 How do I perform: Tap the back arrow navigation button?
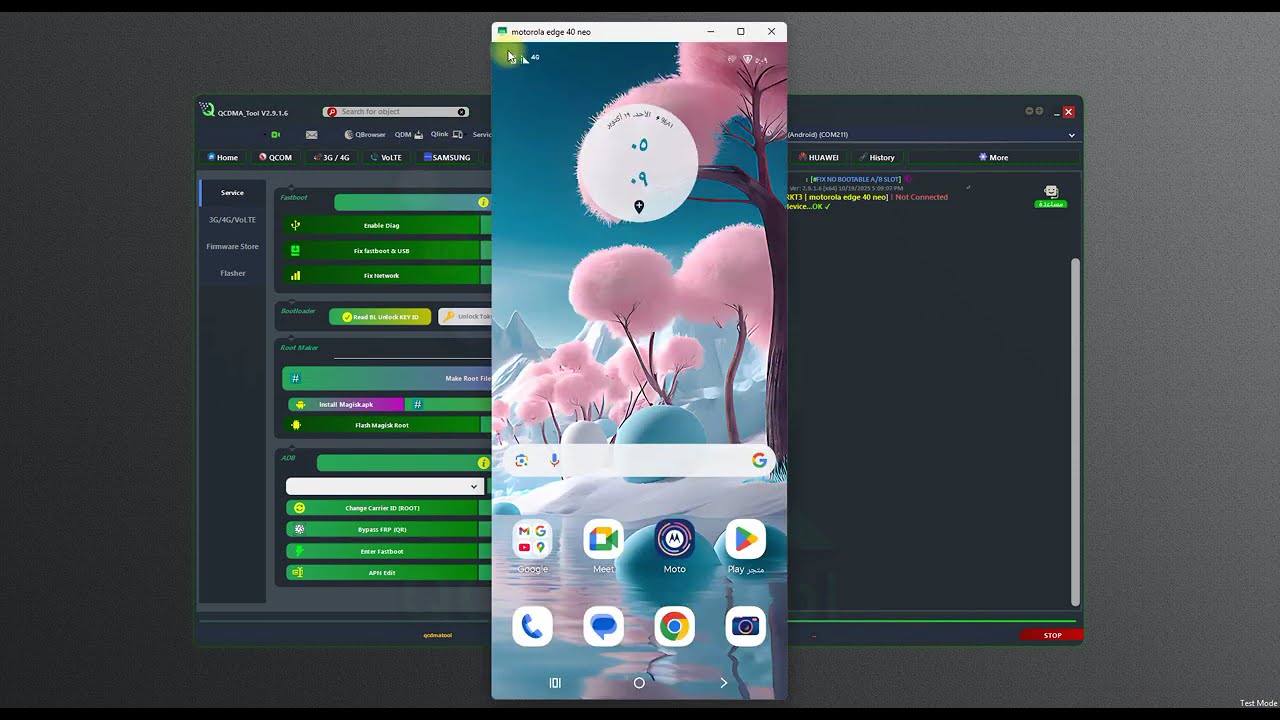click(x=724, y=683)
